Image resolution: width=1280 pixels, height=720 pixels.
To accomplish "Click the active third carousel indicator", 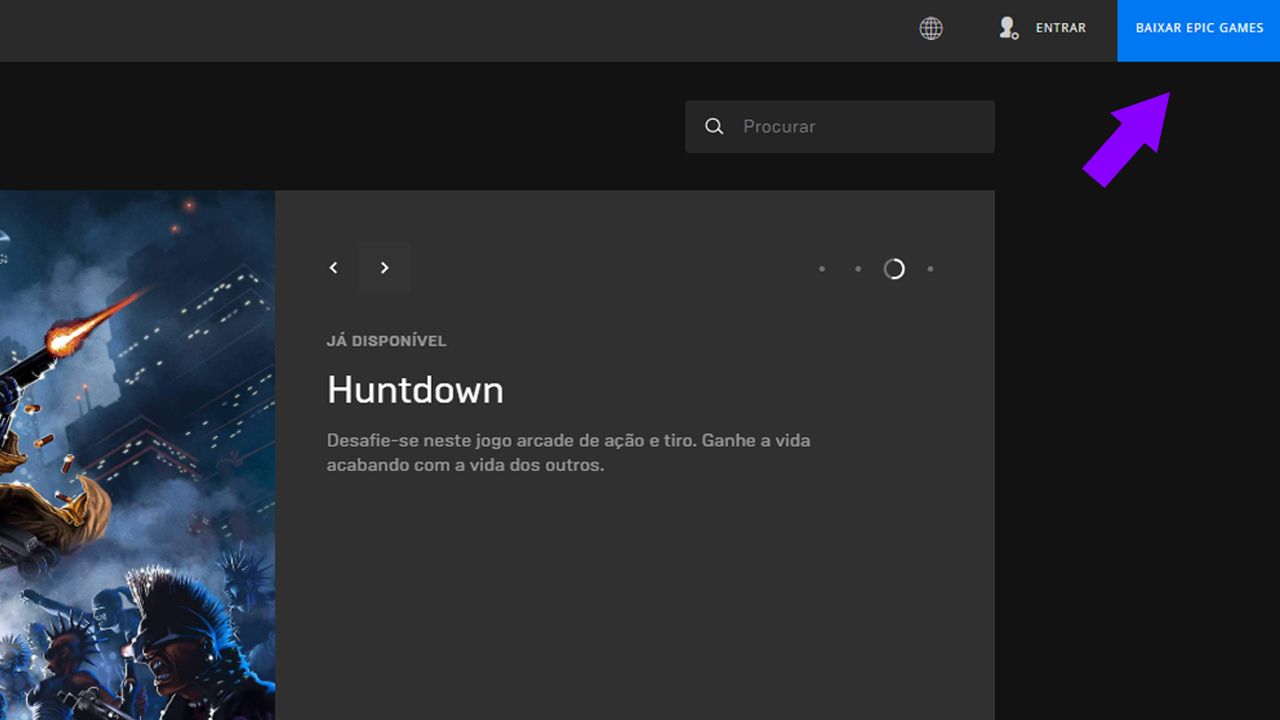I will (894, 269).
